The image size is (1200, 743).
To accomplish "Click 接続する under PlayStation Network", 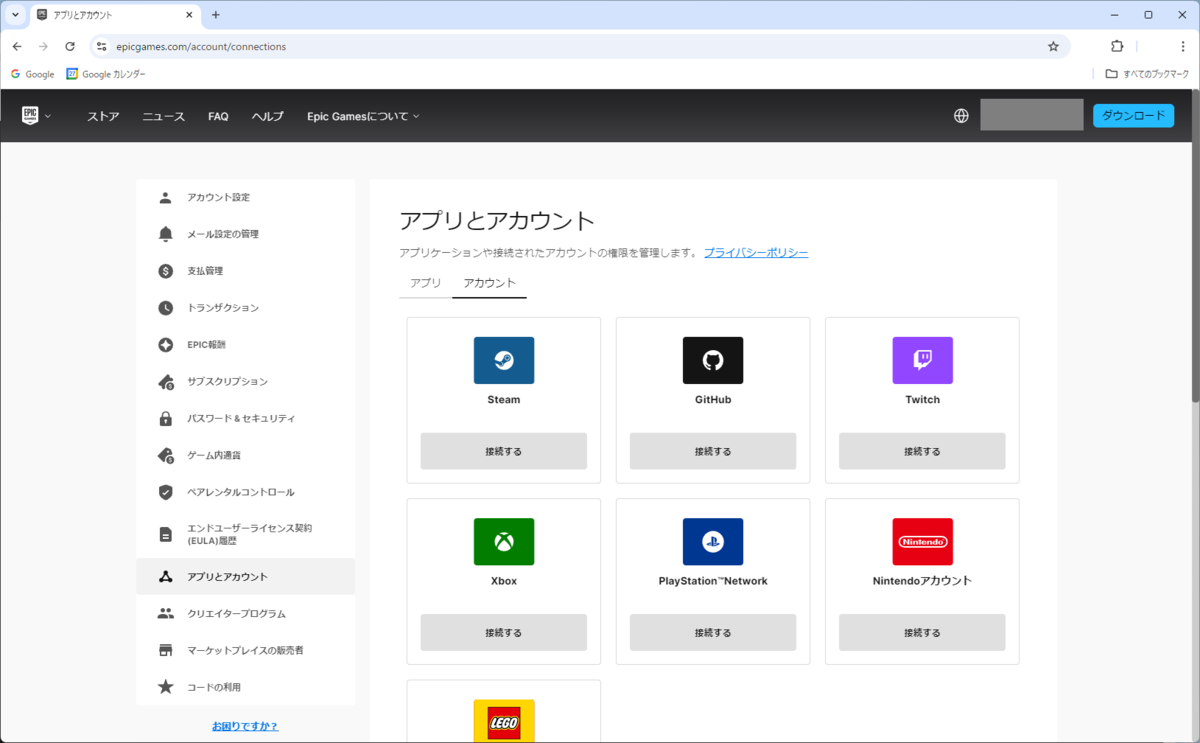I will click(x=713, y=632).
